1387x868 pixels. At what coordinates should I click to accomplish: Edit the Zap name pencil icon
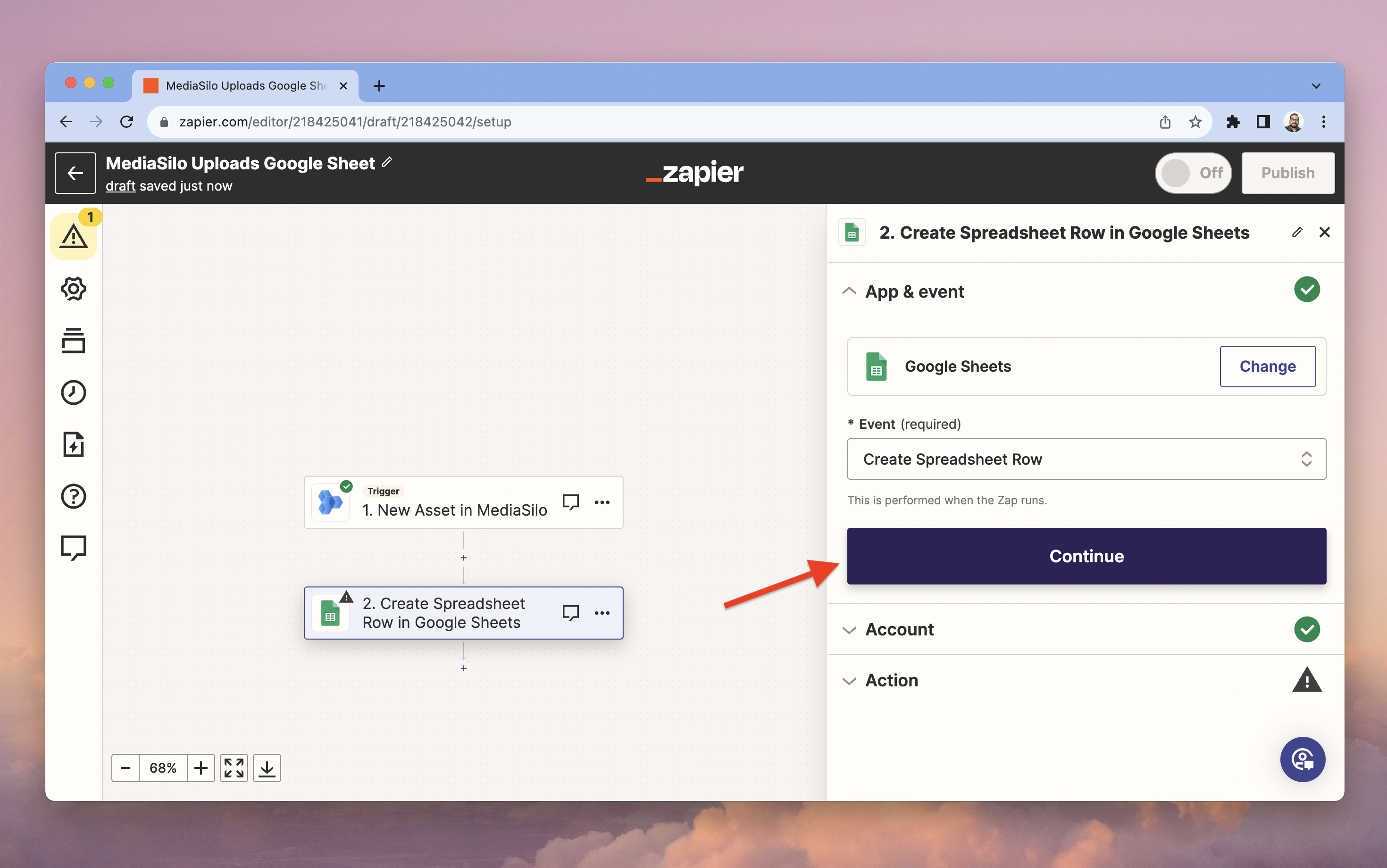point(387,162)
